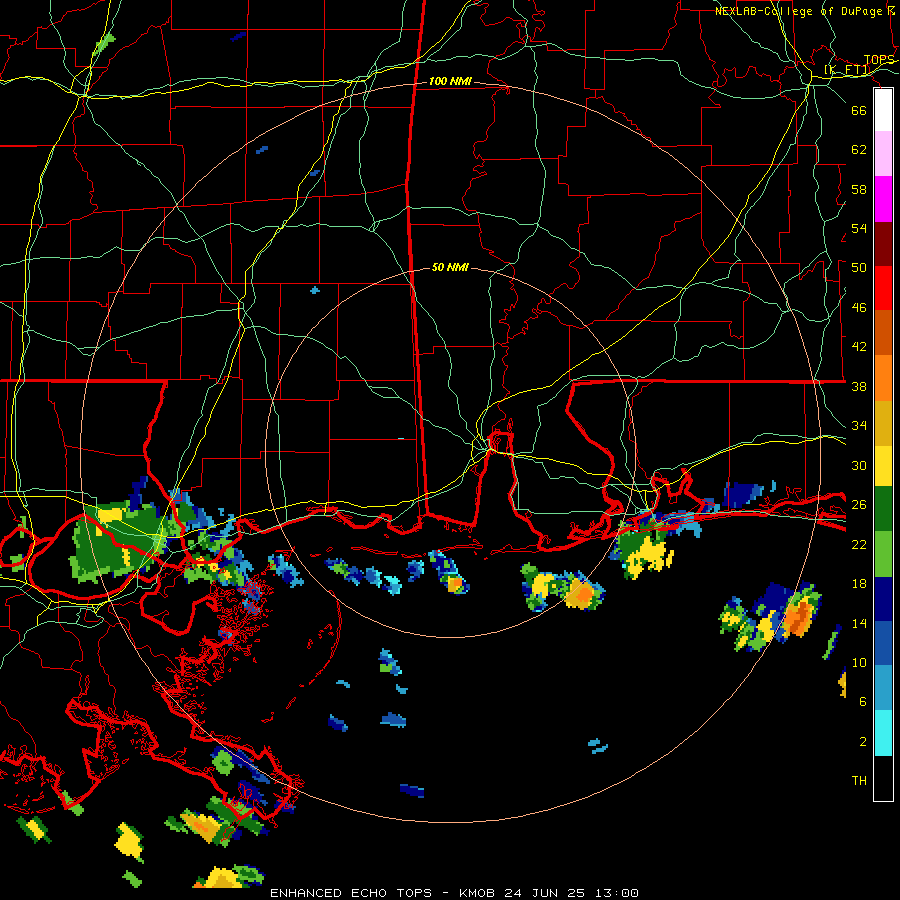Select the 50 NMI range ring label
Screen dimensions: 900x900
(451, 267)
